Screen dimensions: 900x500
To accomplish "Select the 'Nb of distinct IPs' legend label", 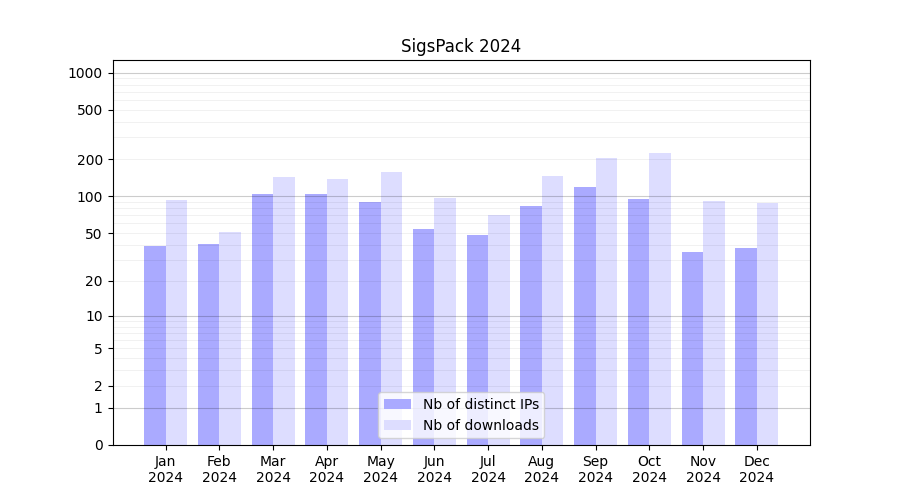I will (x=480, y=404).
